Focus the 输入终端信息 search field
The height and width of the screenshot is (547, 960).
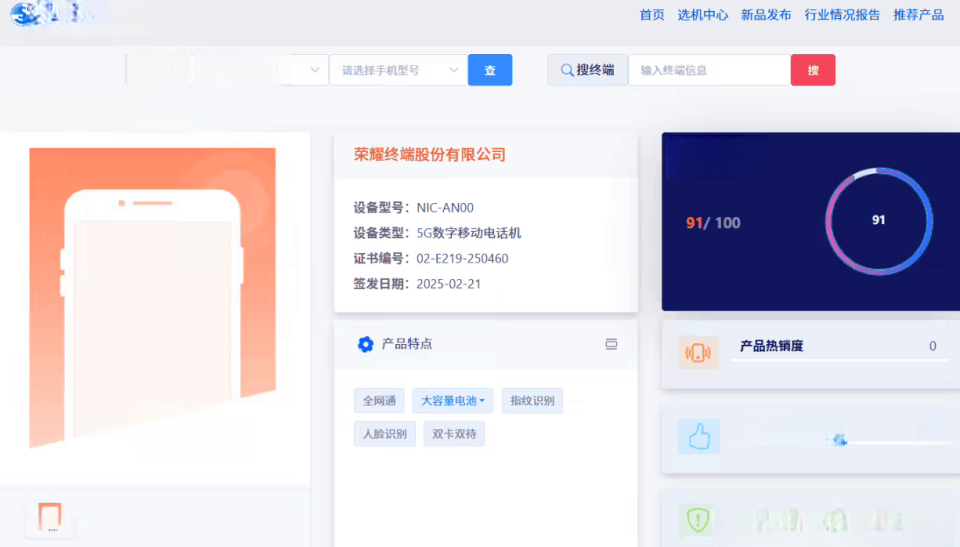click(709, 70)
